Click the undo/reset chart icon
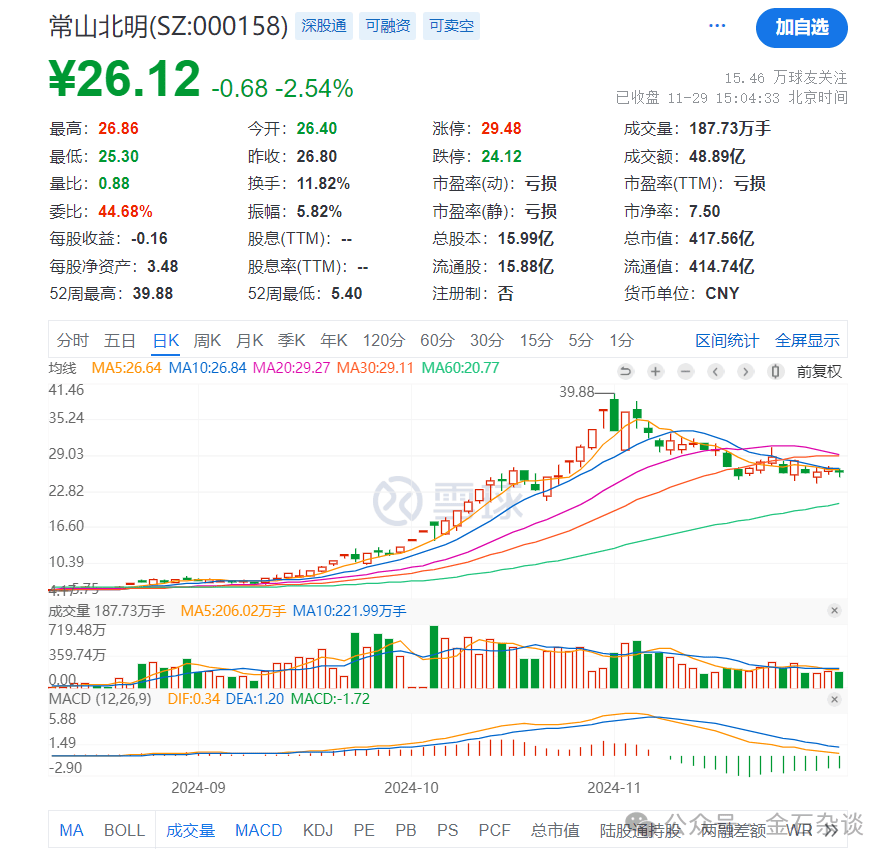Viewport: 892px width, 860px height. pos(625,371)
